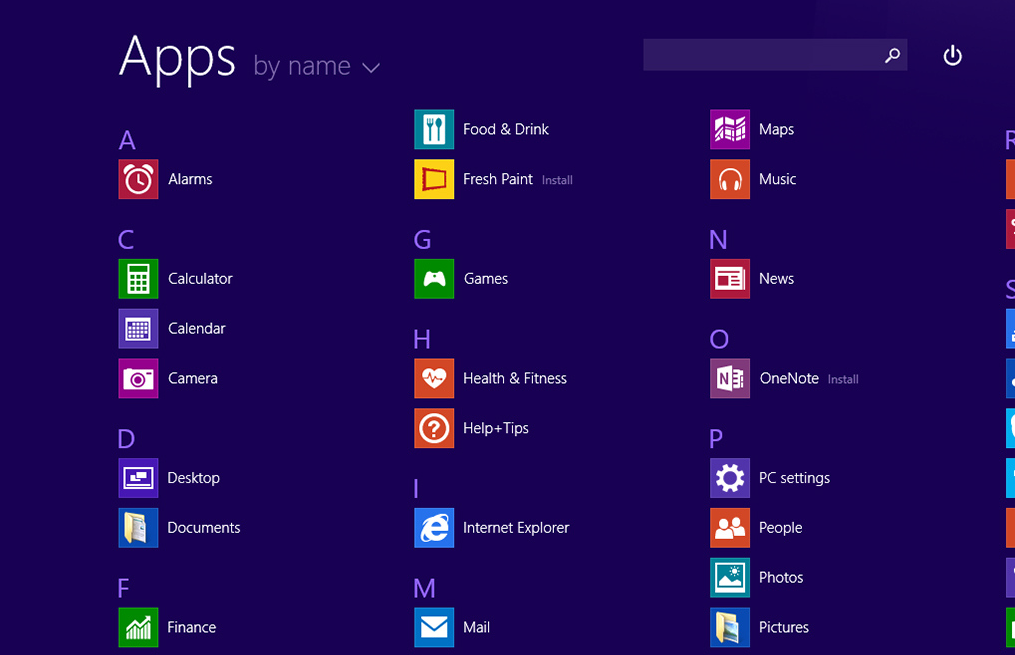Launch the People app icon
This screenshot has height=655, width=1015.
pos(730,528)
